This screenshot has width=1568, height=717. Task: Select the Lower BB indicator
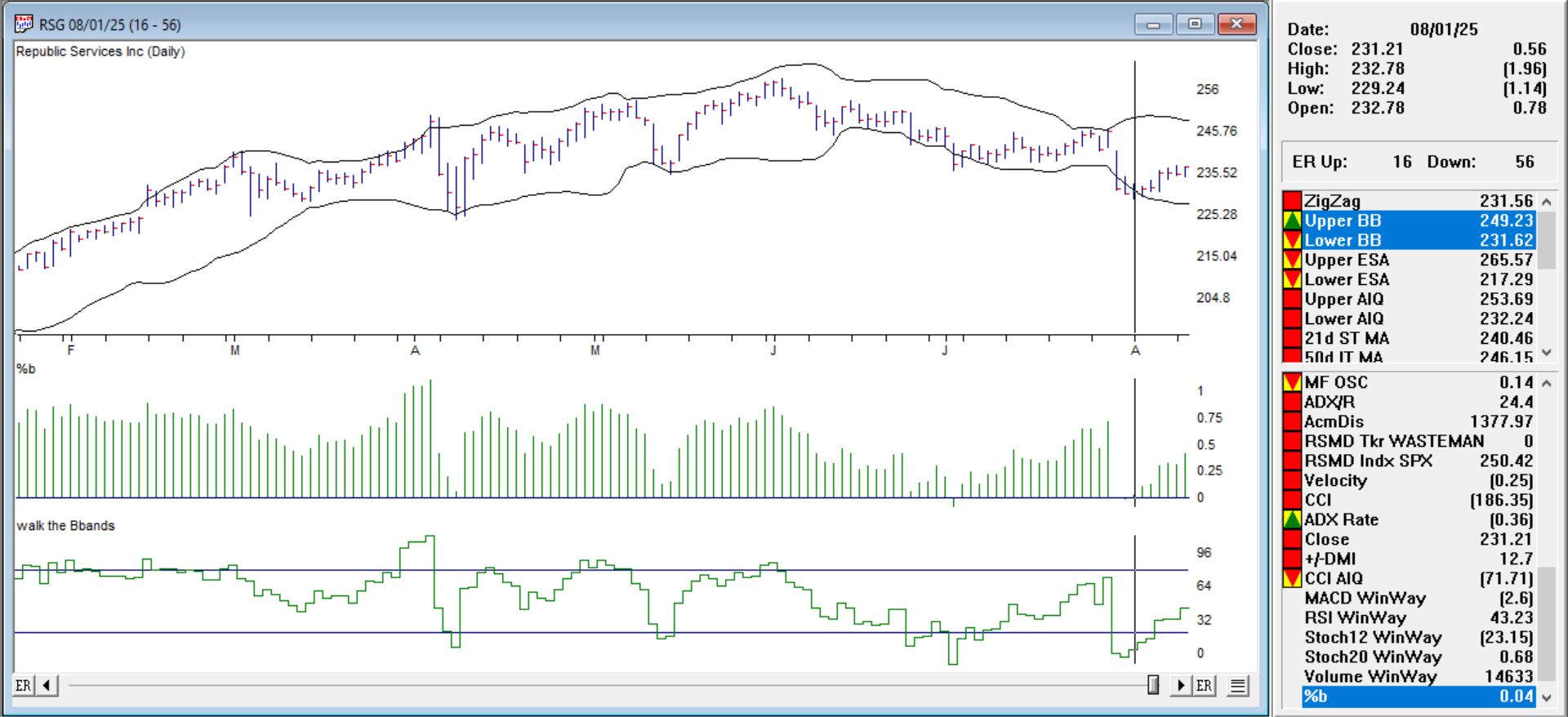click(1418, 240)
